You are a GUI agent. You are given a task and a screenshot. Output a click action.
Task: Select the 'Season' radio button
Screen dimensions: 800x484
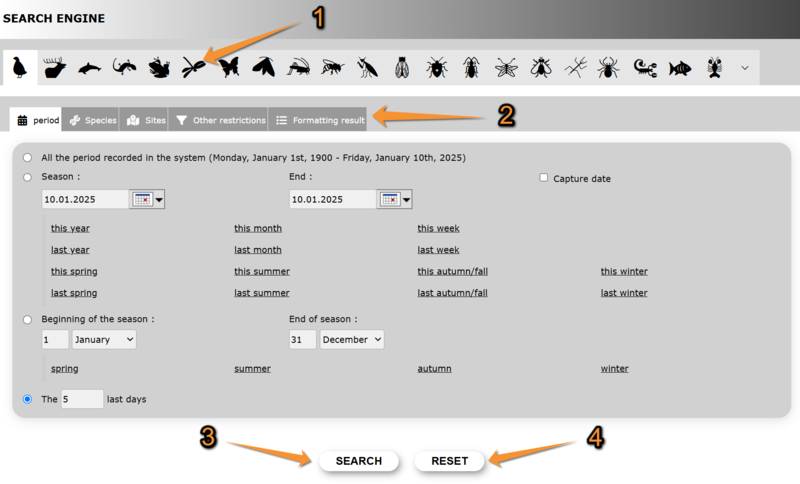28,177
